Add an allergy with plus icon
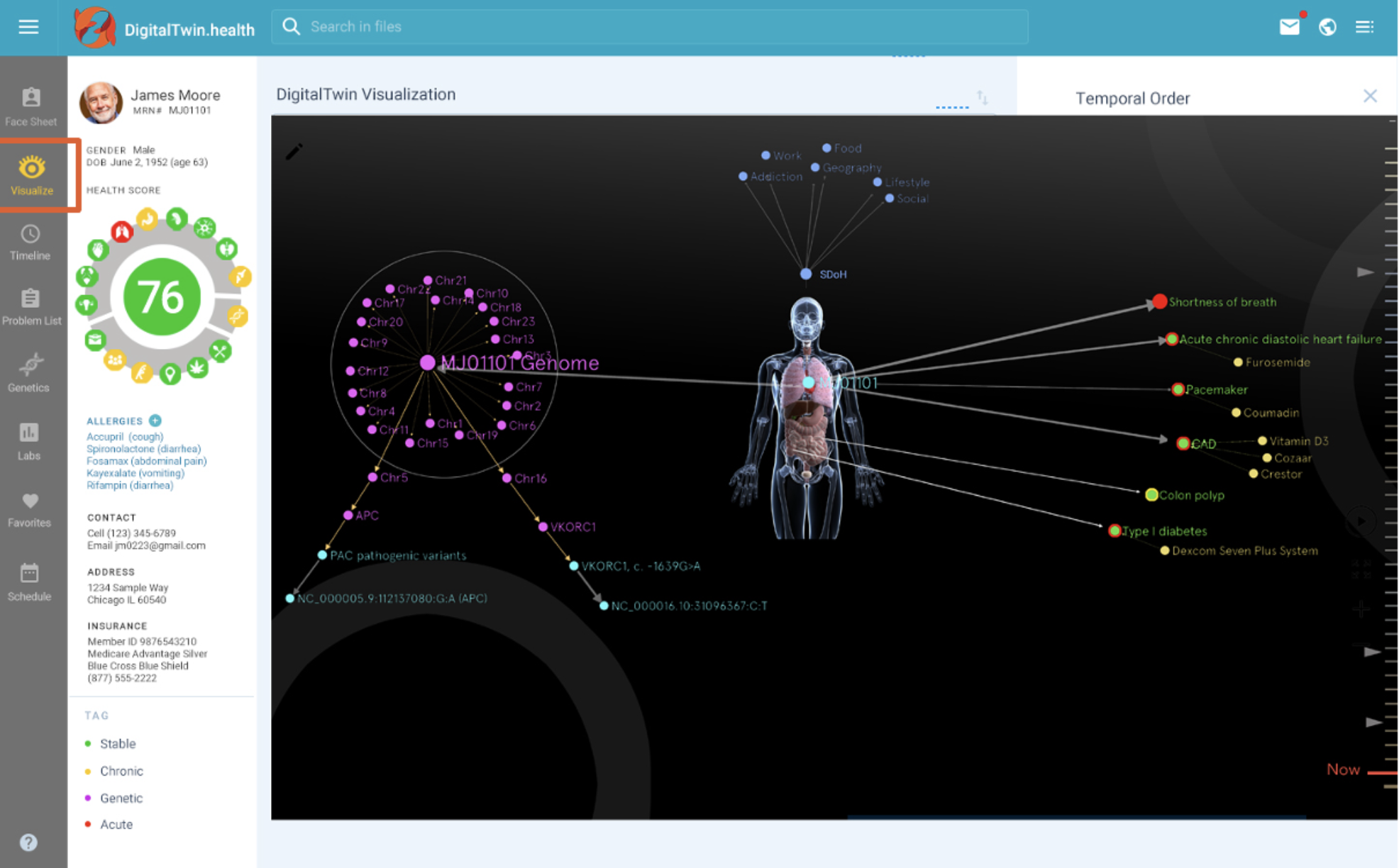Screen dimensions: 1399x868 click(x=155, y=421)
